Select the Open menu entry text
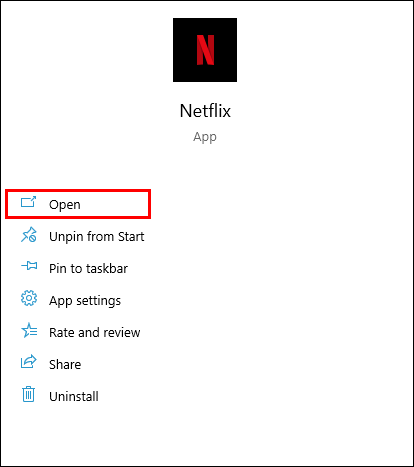This screenshot has height=467, width=414. coord(65,204)
